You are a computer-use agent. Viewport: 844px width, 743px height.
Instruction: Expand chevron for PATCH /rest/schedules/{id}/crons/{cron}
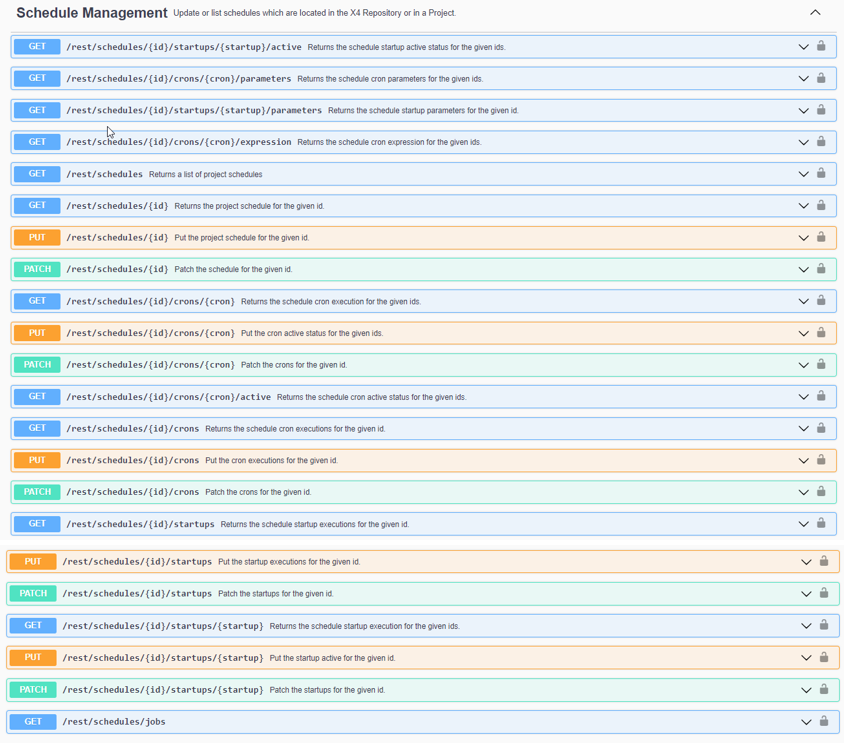803,365
